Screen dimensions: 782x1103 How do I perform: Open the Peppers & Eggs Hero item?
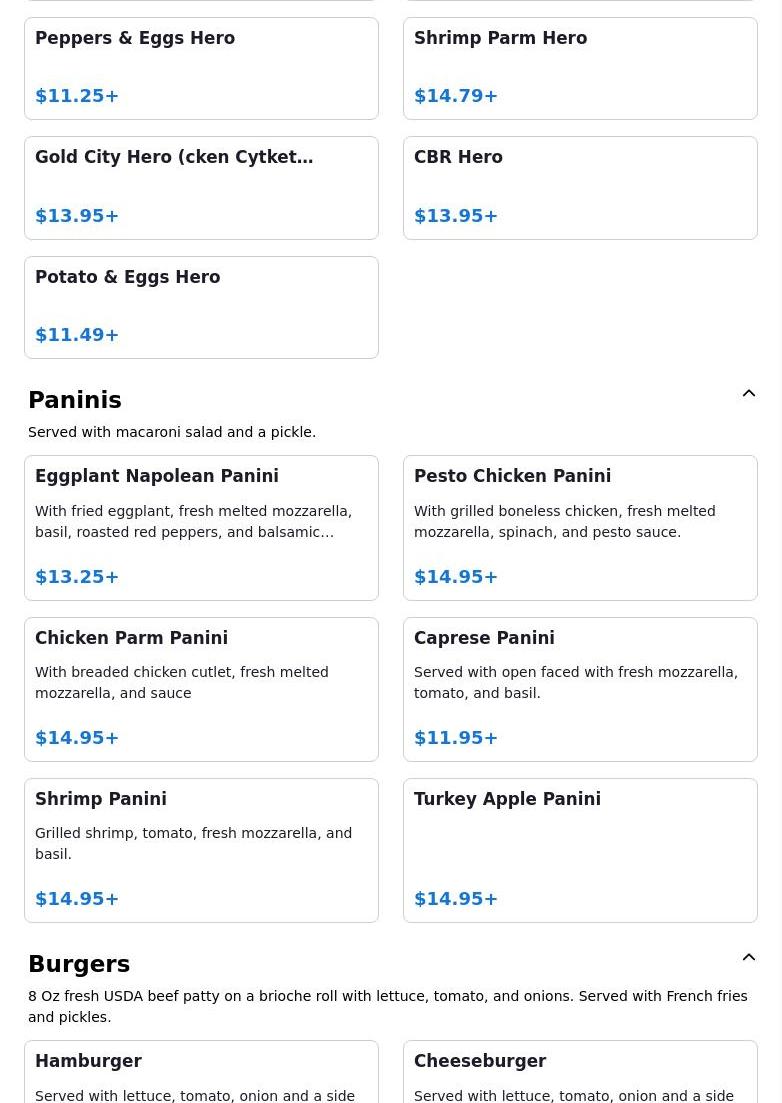click(x=201, y=68)
